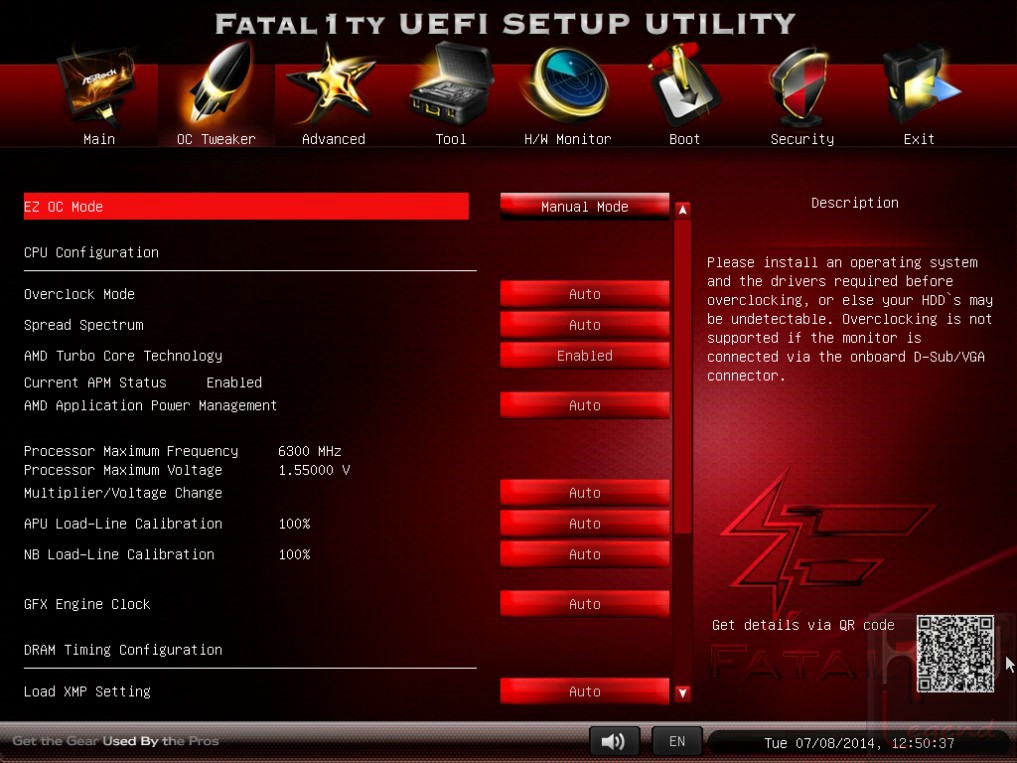Screen dimensions: 1017x763
Task: Open APU Load-Line Calibration Auto dropdown
Action: [584, 524]
